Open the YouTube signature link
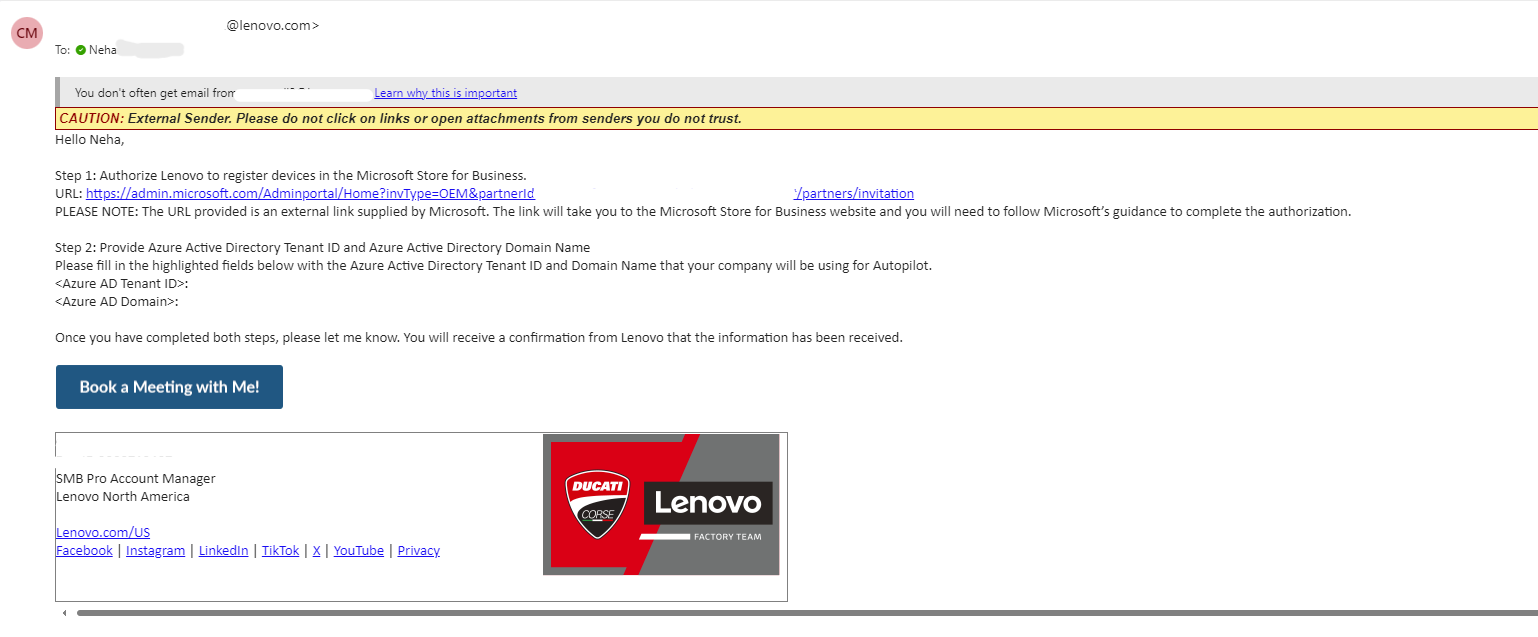Viewport: 1538px width, 637px height. point(359,550)
